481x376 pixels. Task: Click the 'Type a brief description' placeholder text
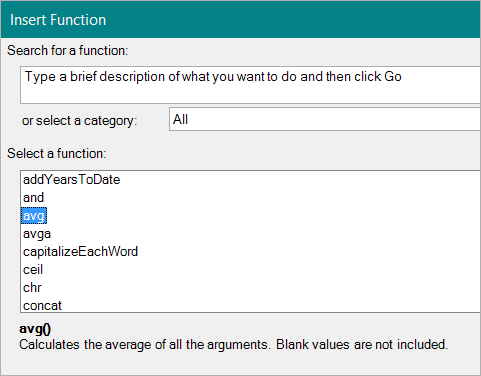coord(213,77)
